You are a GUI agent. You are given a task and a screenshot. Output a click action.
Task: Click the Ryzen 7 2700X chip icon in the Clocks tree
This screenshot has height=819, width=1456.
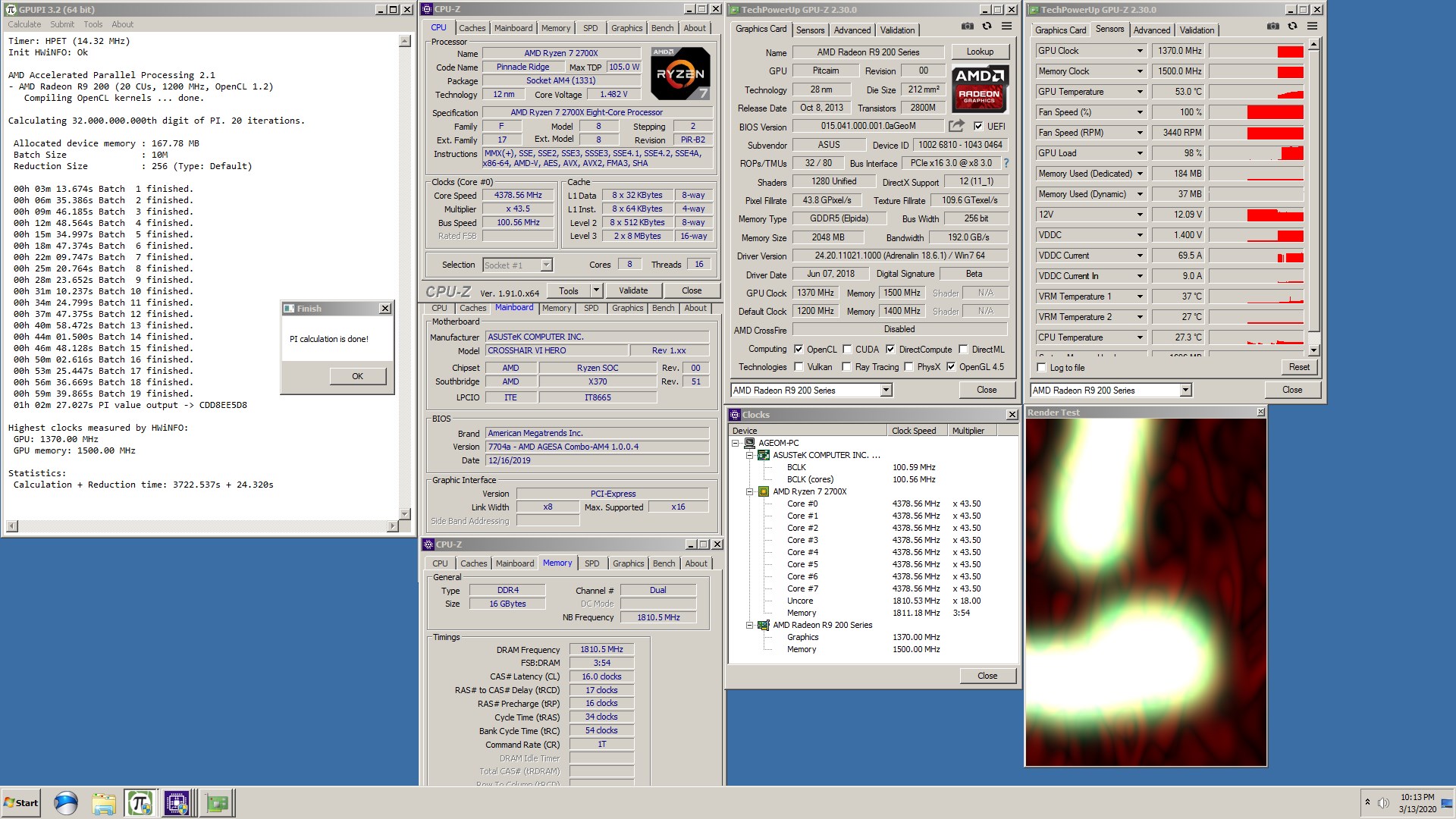coord(764,491)
